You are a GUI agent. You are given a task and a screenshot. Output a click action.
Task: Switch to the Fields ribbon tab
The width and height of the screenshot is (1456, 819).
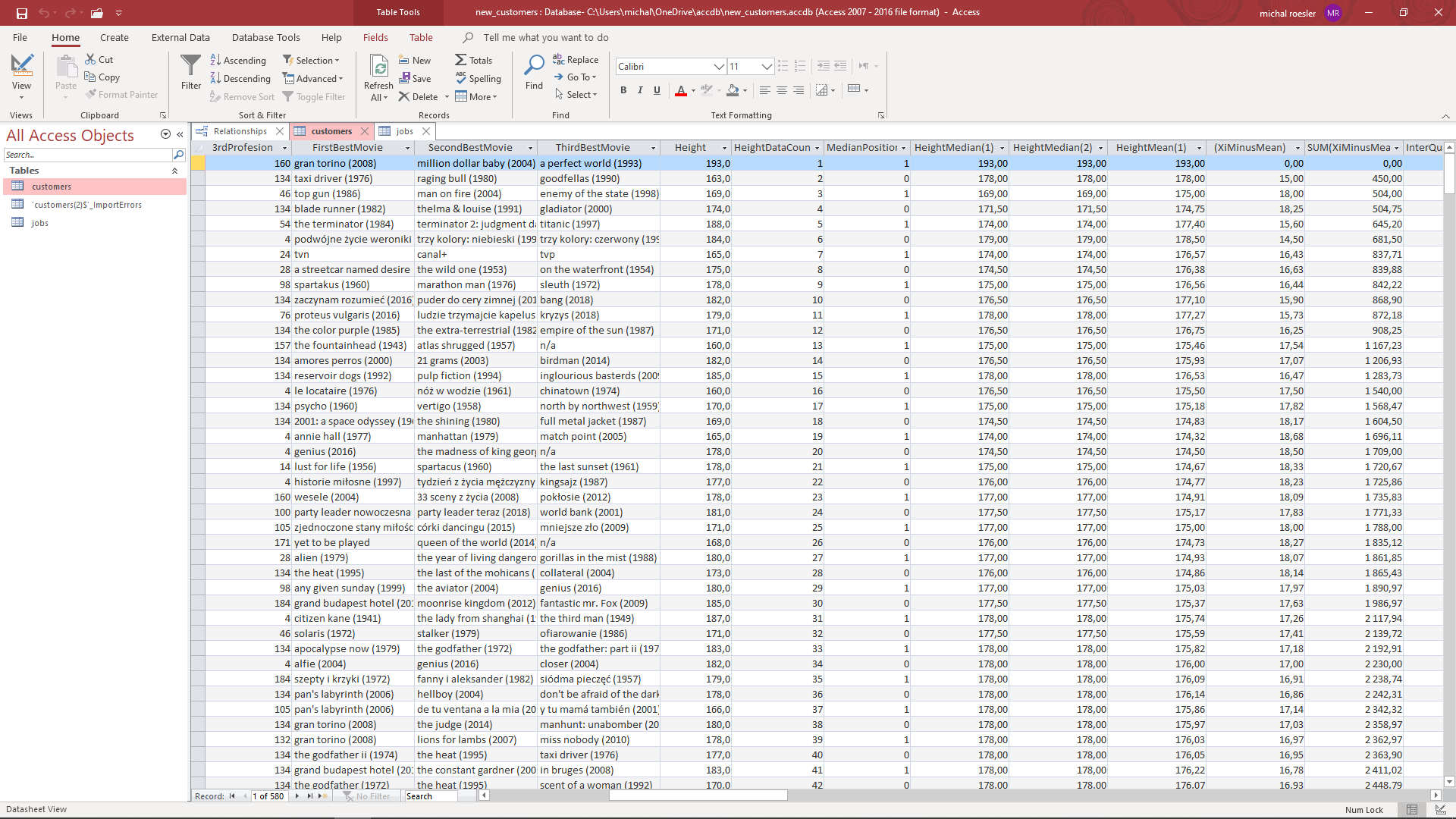[x=375, y=37]
